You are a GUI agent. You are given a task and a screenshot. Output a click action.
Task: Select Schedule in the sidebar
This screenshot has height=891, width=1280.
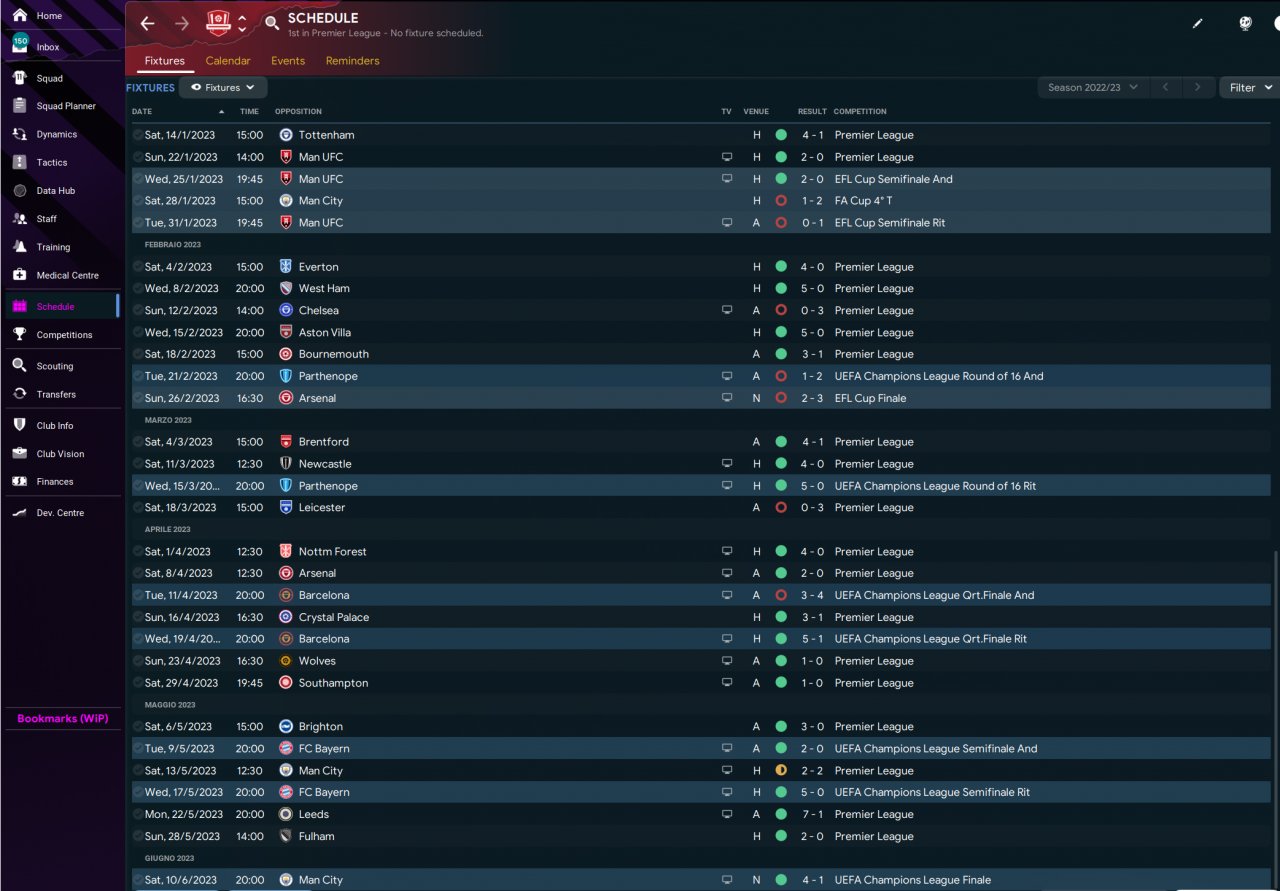60,307
